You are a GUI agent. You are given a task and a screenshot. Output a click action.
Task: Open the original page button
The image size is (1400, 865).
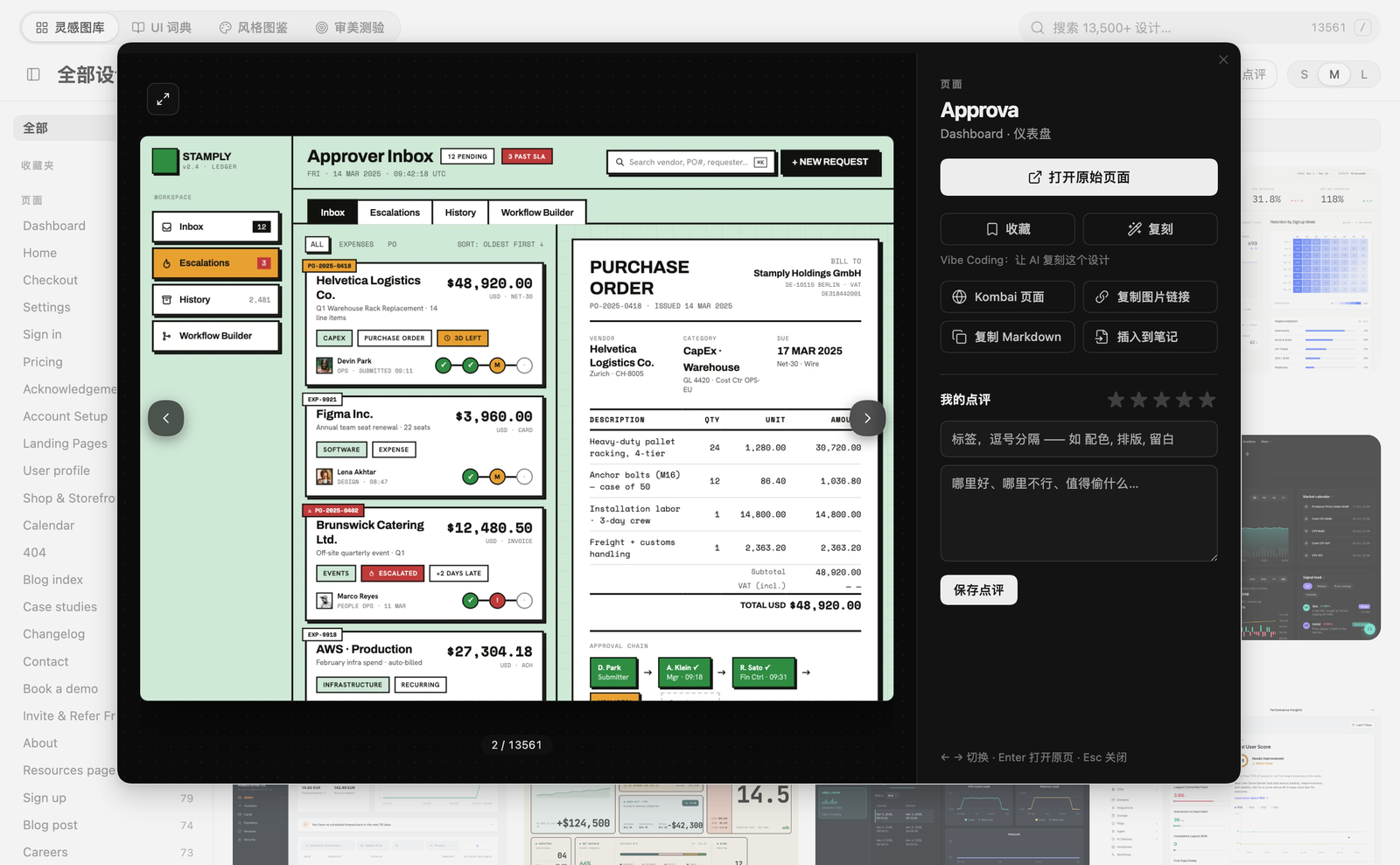1079,178
